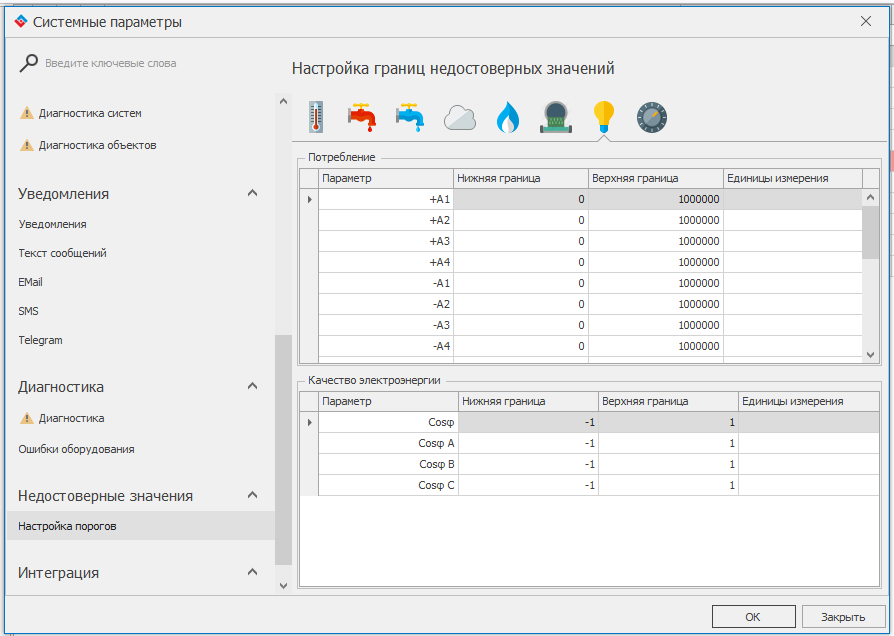The image size is (894, 636).
Task: Select the cloud steam icon tab
Action: [459, 117]
